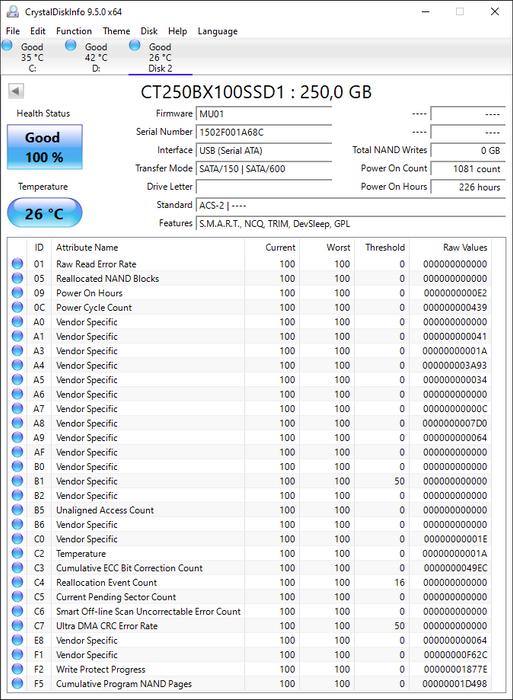The height and width of the screenshot is (700, 513).
Task: Click the status icon for attribute A0
Action: click(x=17, y=322)
